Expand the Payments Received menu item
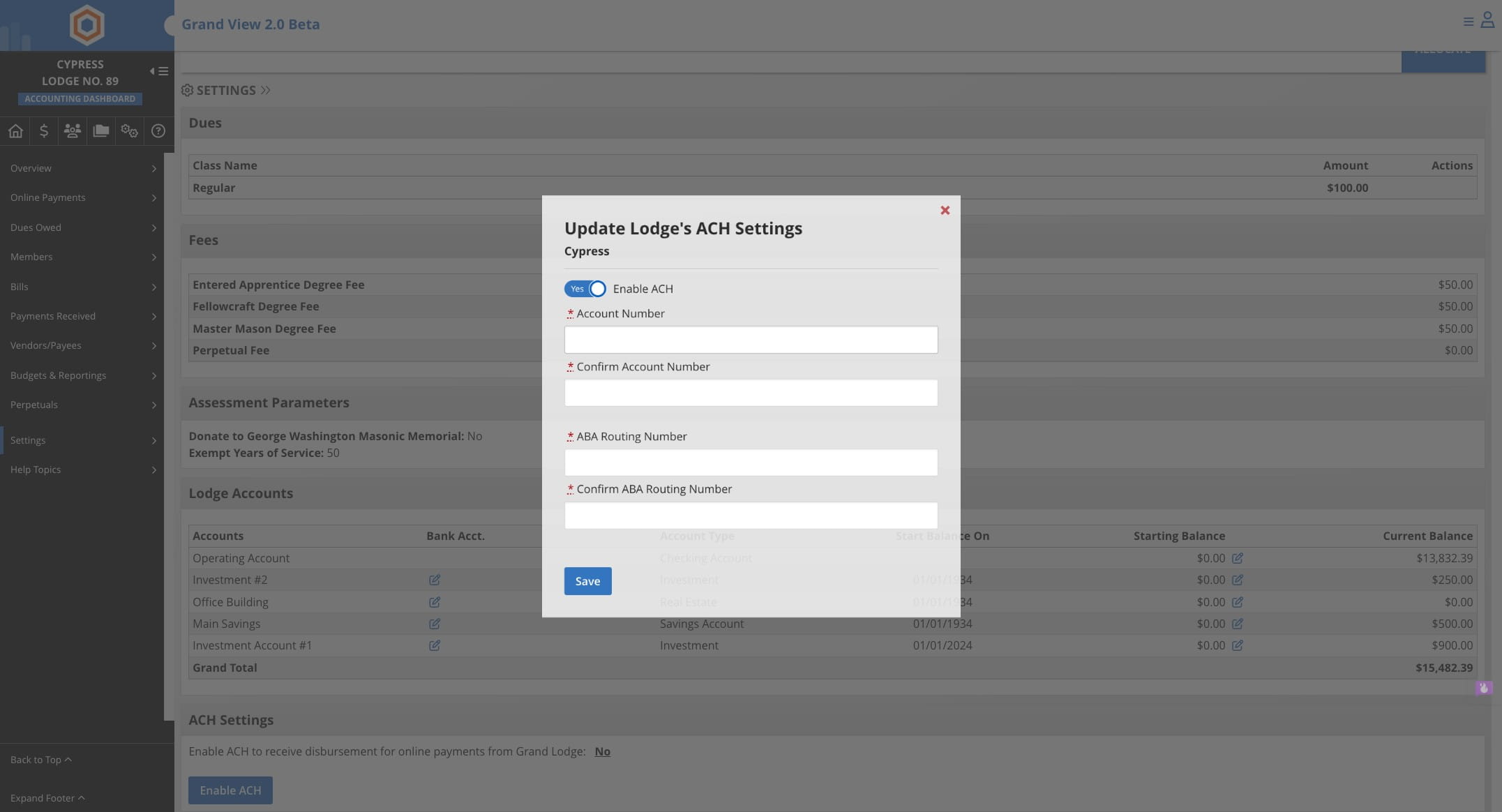The height and width of the screenshot is (812, 1502). coord(82,316)
